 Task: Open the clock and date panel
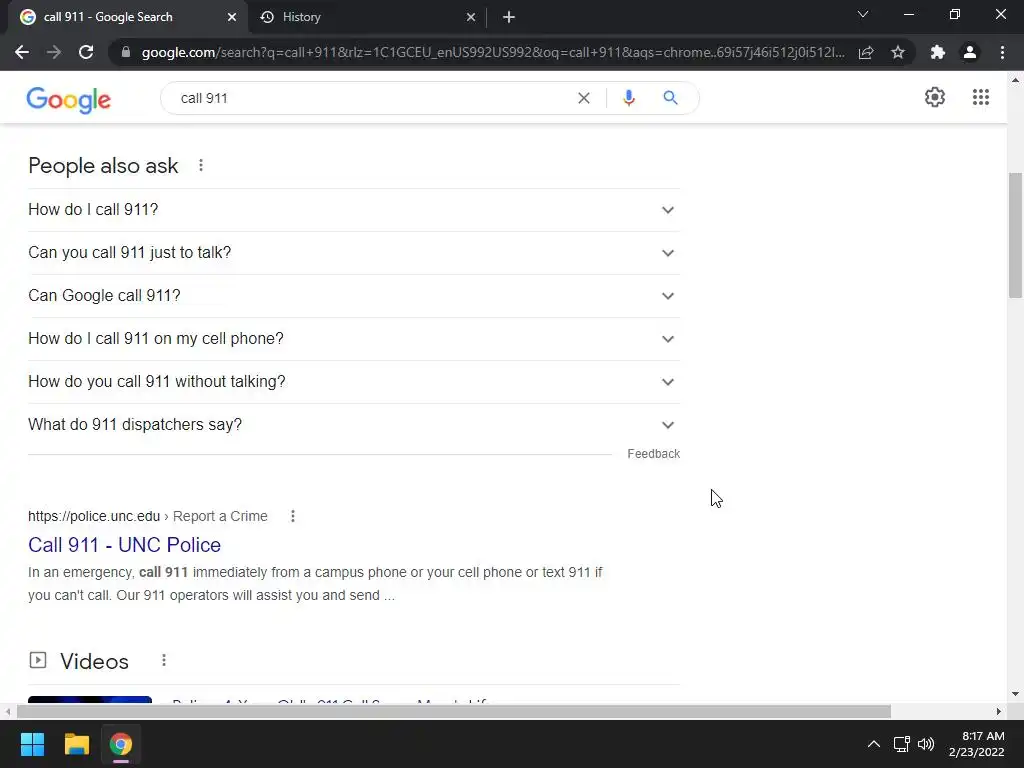click(x=976, y=744)
